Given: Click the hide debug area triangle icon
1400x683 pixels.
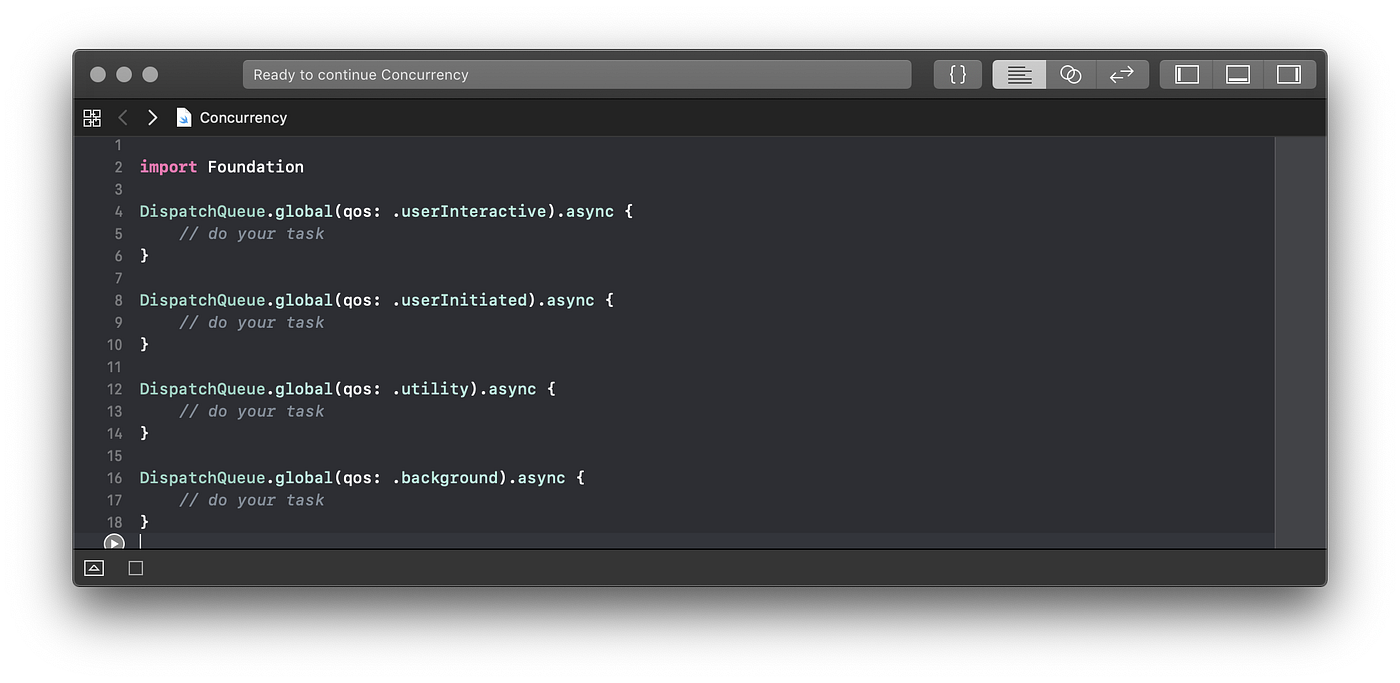Looking at the screenshot, I should point(93,567).
